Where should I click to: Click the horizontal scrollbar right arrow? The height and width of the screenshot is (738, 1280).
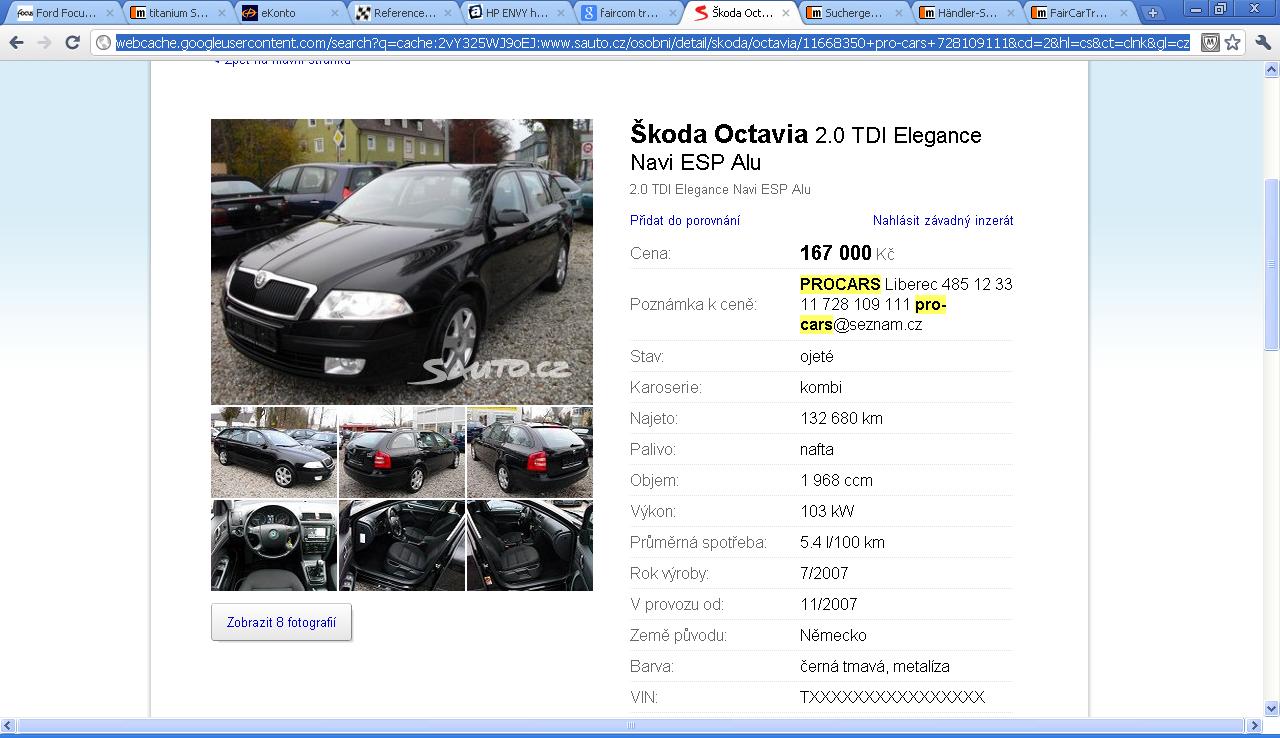click(1255, 725)
